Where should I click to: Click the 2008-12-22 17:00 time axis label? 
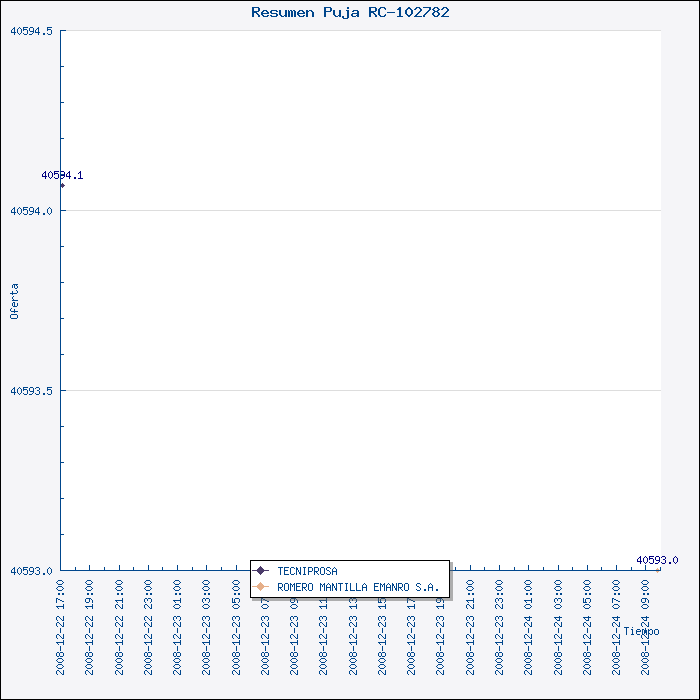click(61, 626)
